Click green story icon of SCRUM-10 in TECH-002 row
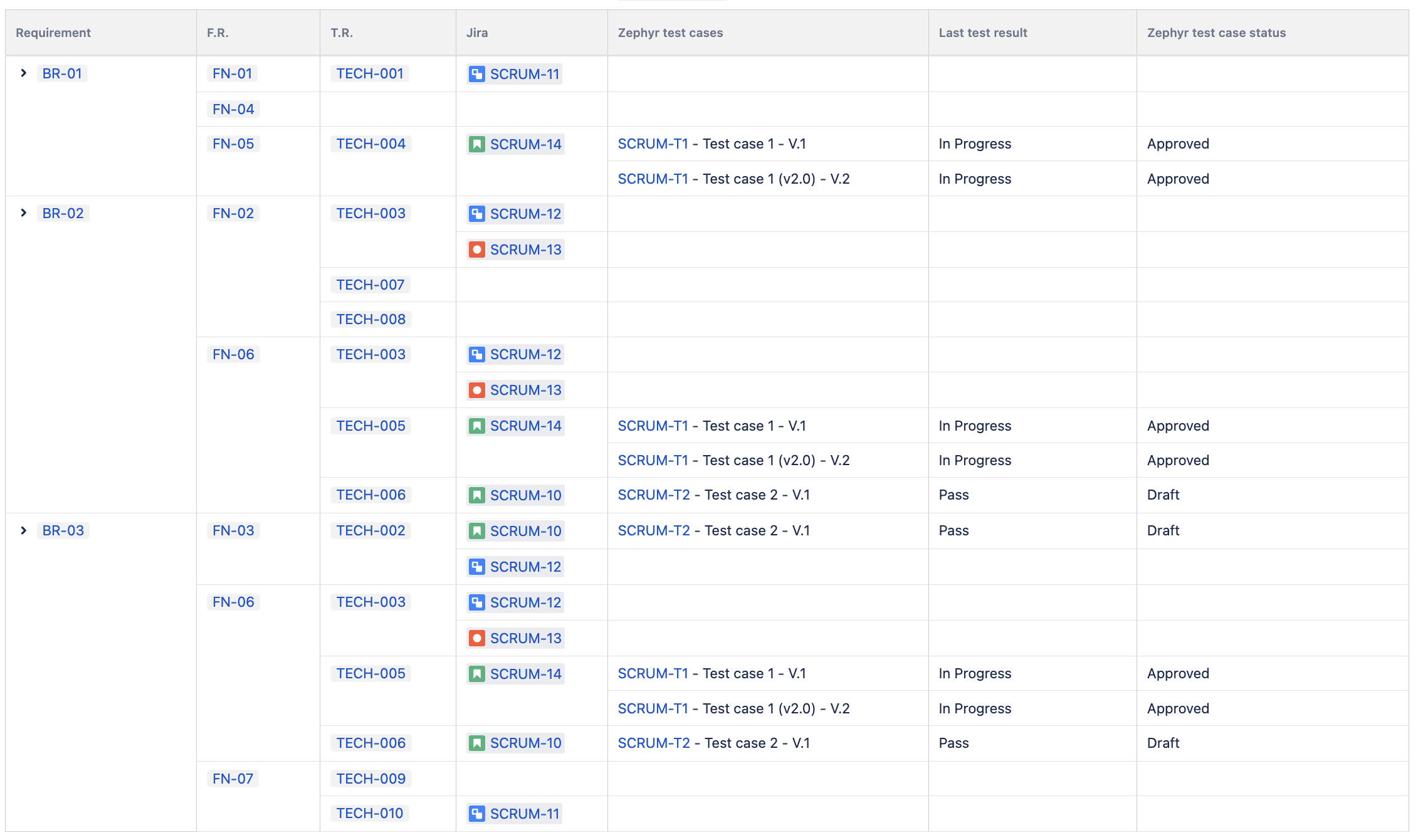The width and height of the screenshot is (1418, 840). coord(476,531)
